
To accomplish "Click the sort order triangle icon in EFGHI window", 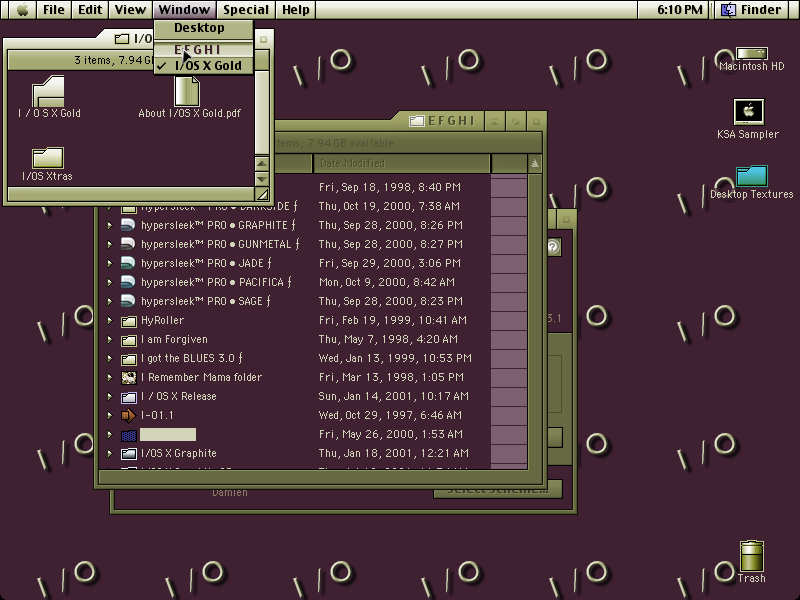I will tap(534, 163).
